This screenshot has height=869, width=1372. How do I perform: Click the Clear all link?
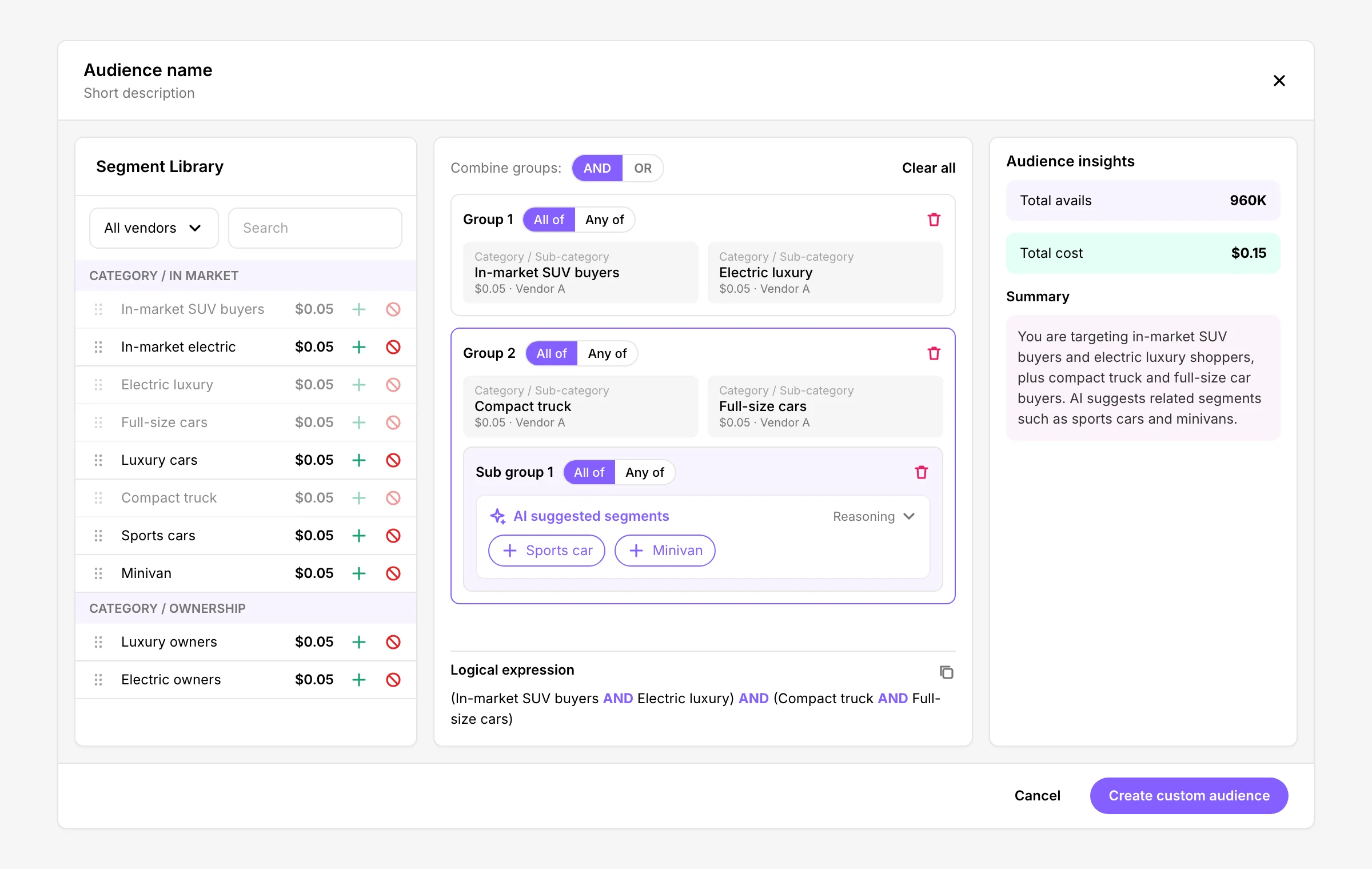point(928,168)
